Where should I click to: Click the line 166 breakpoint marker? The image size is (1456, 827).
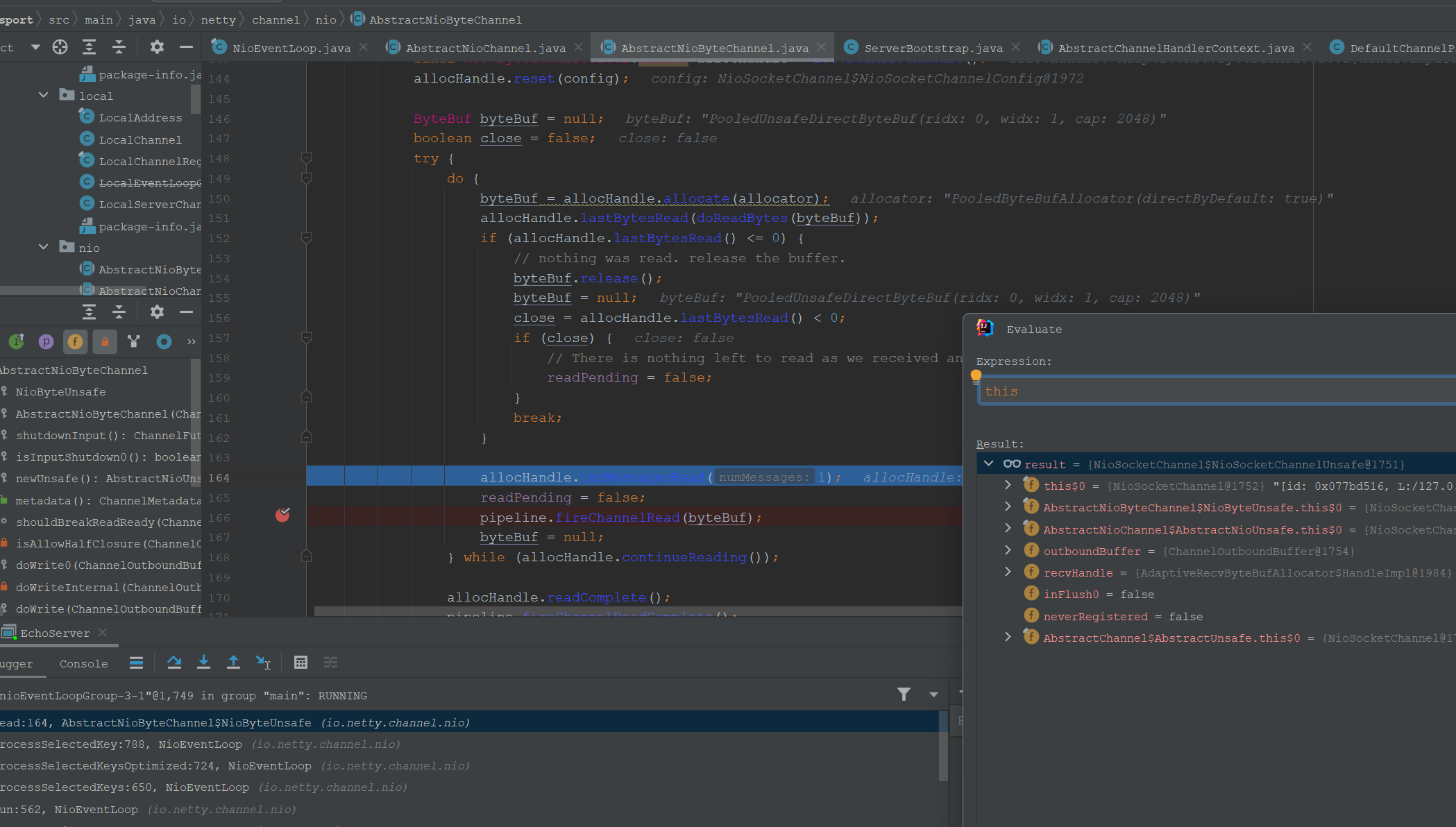pyautogui.click(x=282, y=515)
